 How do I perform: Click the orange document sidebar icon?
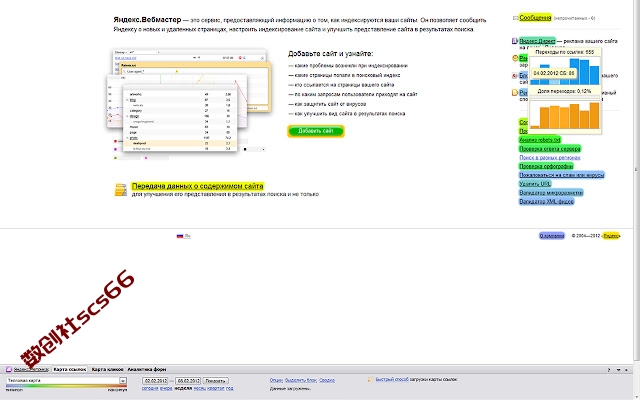coord(515,93)
